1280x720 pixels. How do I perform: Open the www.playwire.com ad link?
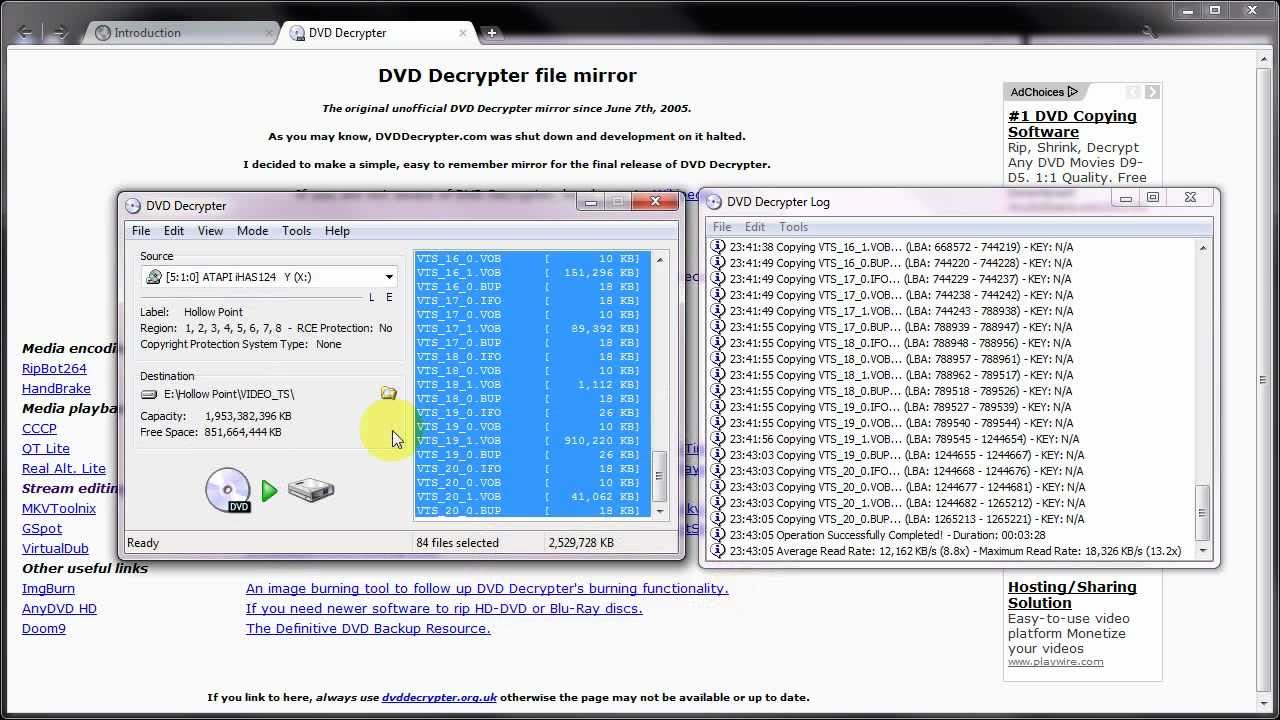1055,662
